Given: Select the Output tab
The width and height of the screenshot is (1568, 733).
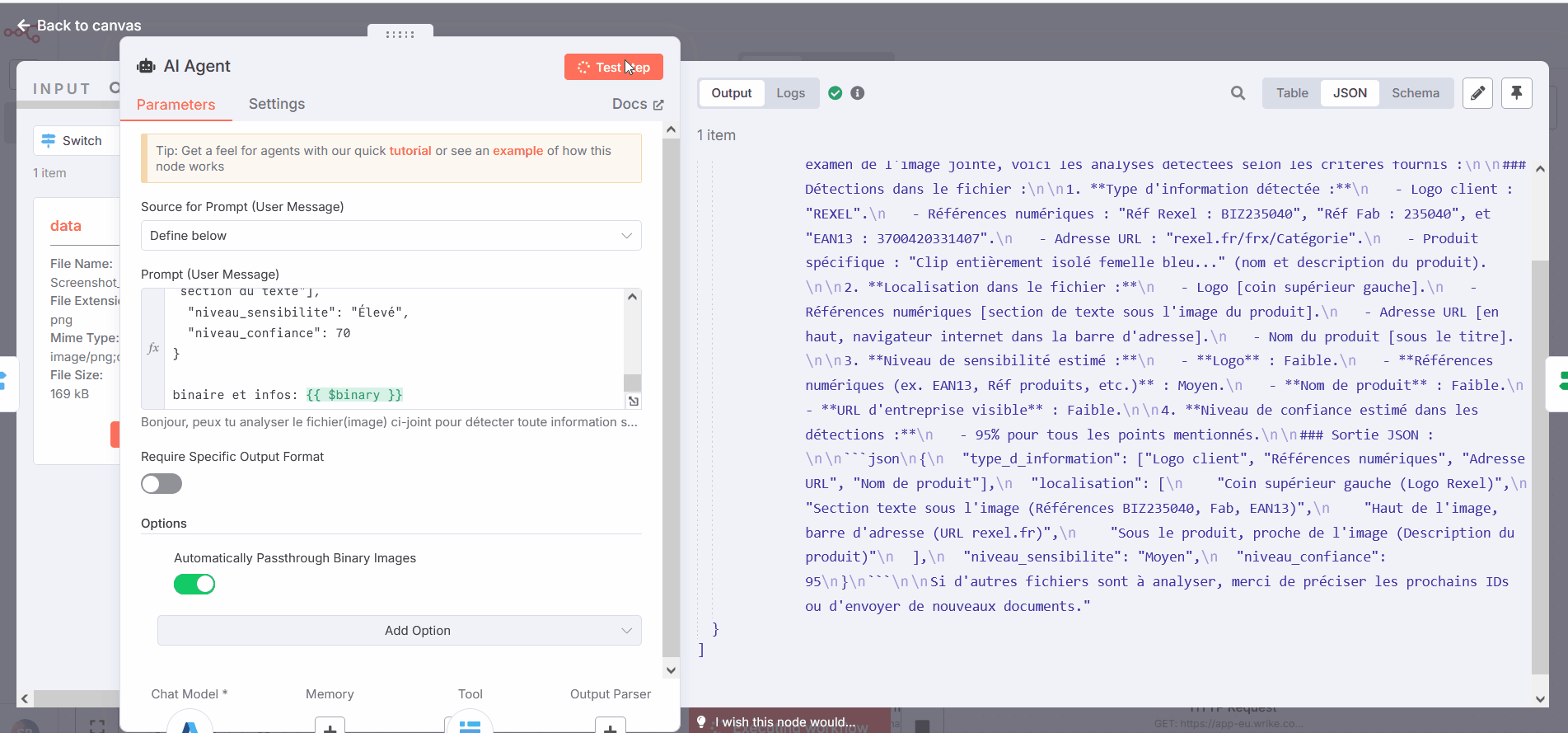Looking at the screenshot, I should (x=732, y=93).
